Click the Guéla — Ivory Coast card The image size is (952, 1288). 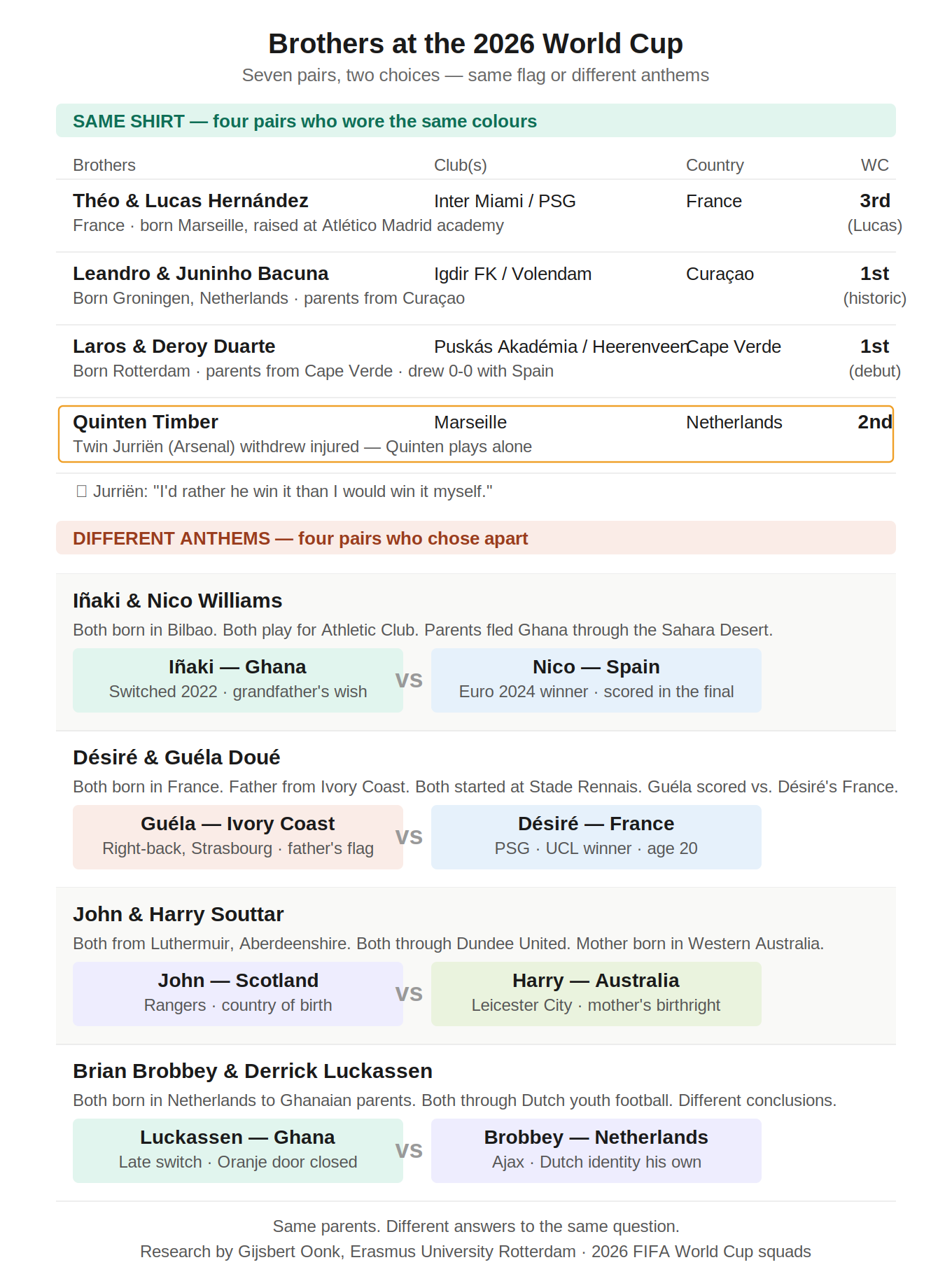238,837
